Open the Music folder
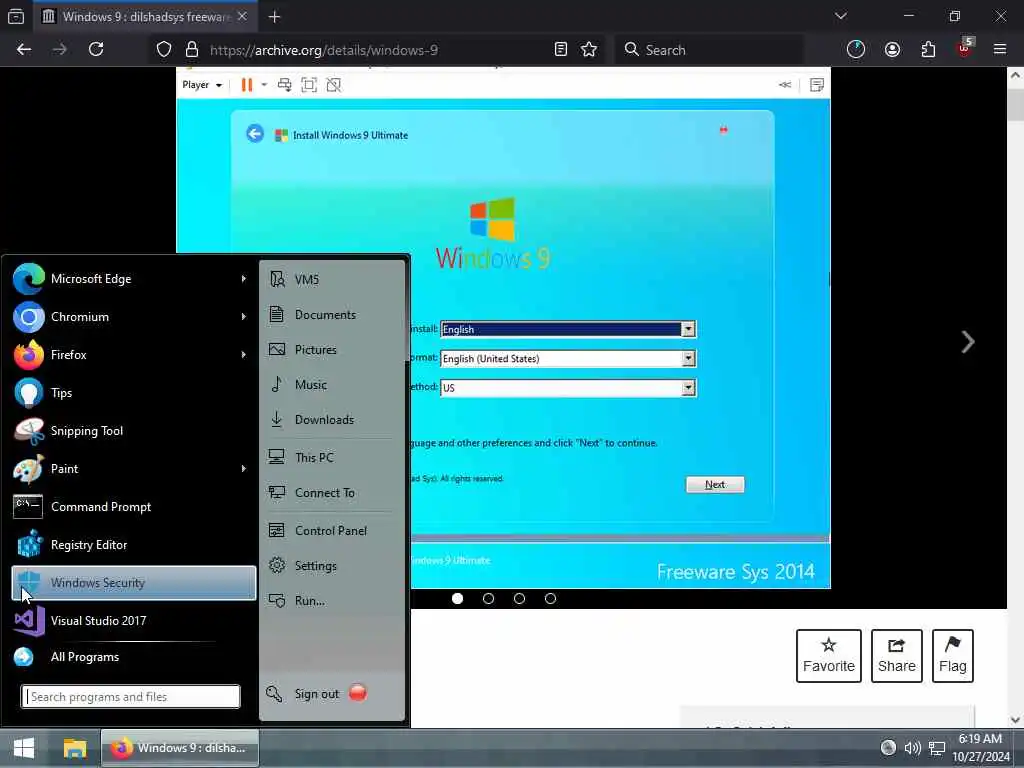 point(332,385)
